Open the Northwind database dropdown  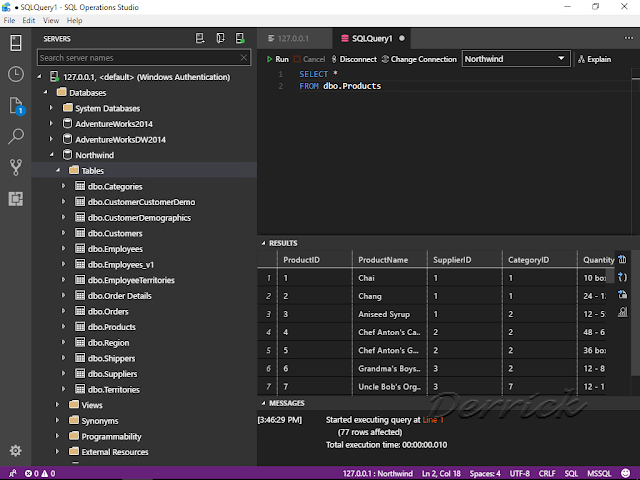point(516,59)
